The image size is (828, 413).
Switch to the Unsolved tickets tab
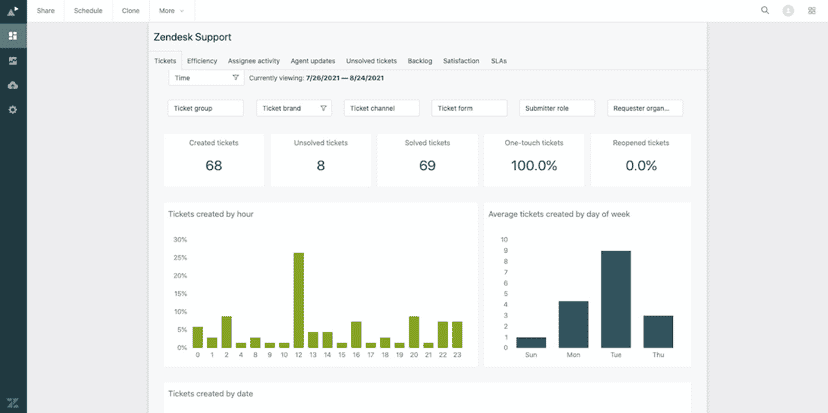pos(372,61)
